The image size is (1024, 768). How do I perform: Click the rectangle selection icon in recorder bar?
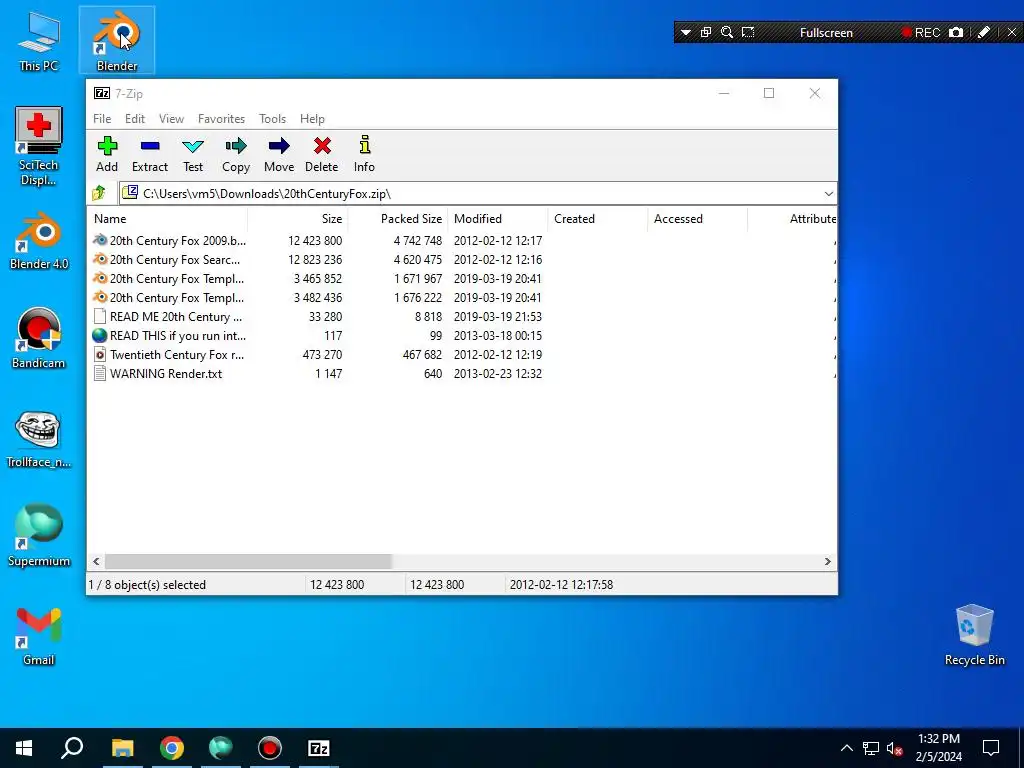coord(748,33)
